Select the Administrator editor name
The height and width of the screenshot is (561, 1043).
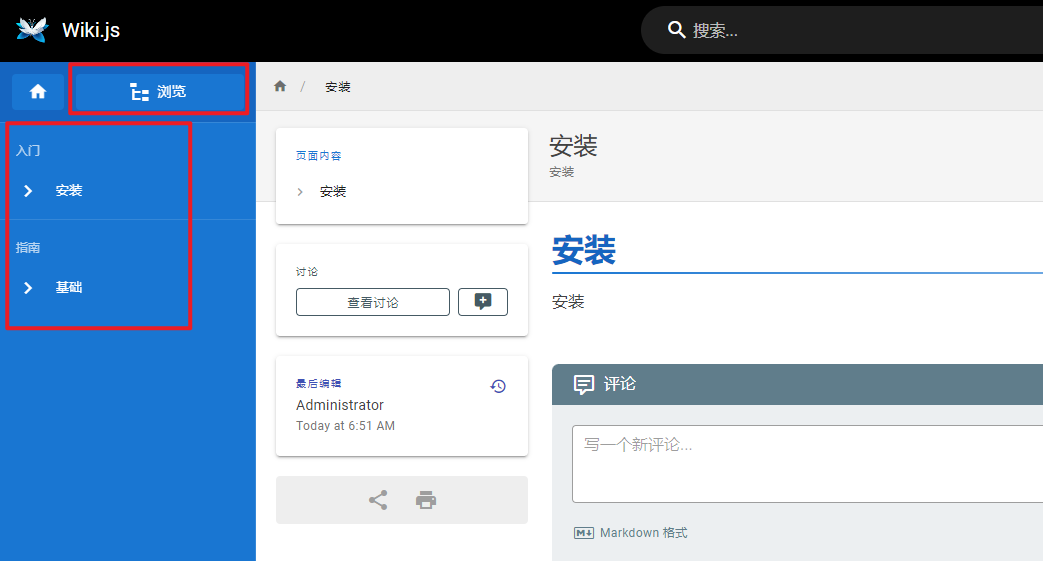[340, 405]
